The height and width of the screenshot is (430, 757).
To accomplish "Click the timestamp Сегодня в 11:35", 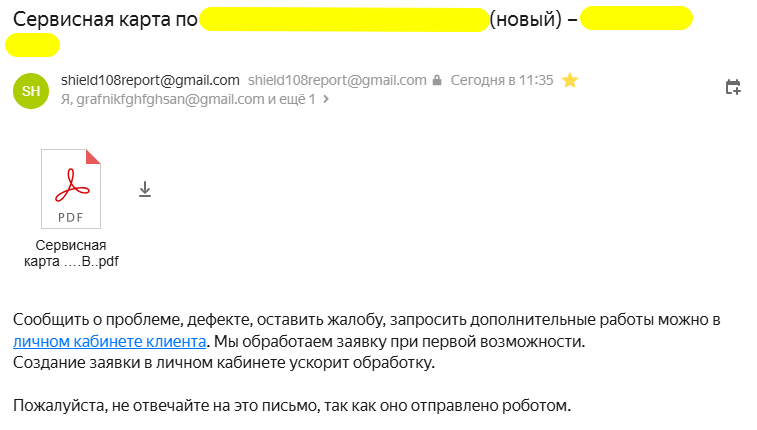I will (502, 81).
